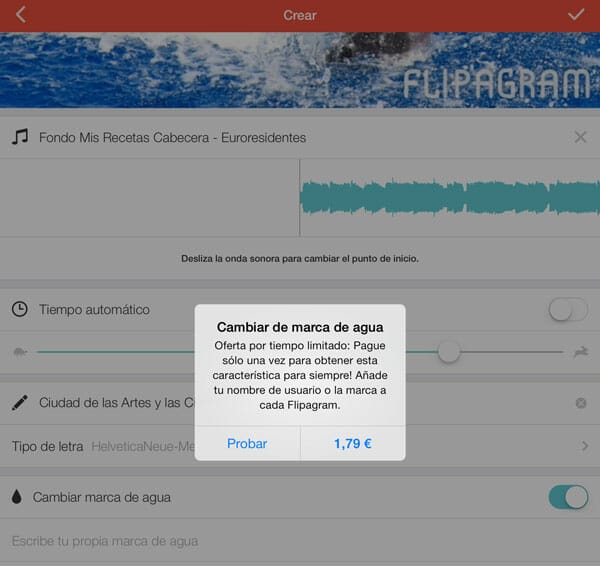The height and width of the screenshot is (566, 600).
Task: Click the pencil icon for the title
Action: coord(20,403)
